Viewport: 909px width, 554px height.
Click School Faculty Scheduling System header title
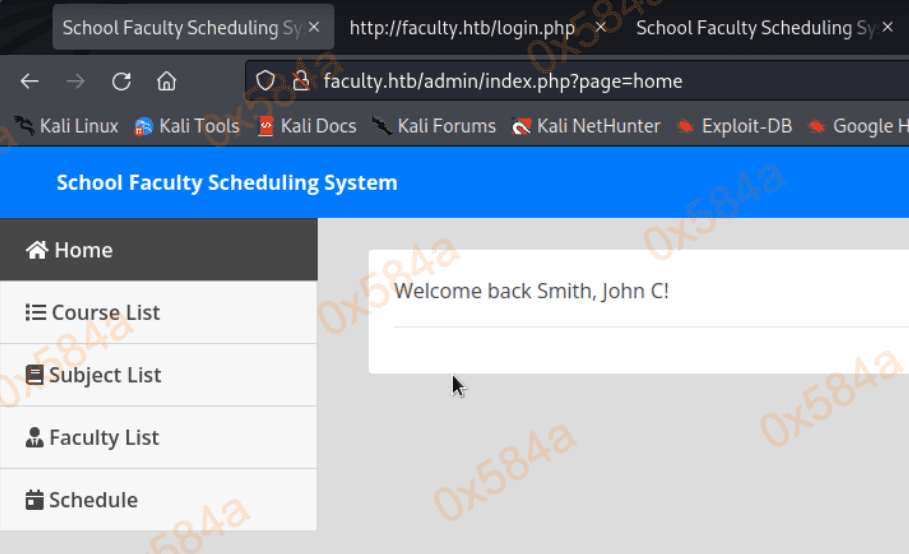tap(227, 183)
